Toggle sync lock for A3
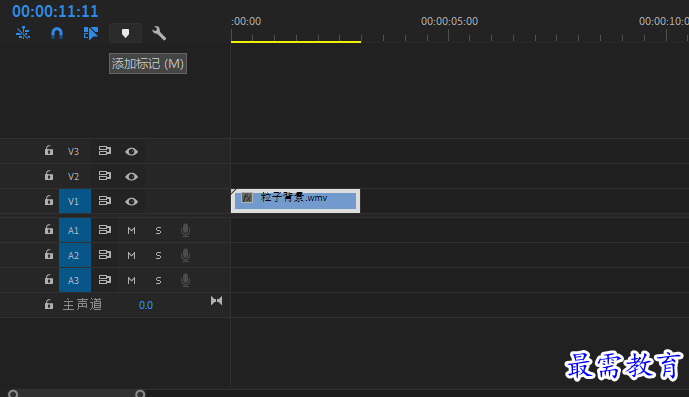 (x=105, y=280)
